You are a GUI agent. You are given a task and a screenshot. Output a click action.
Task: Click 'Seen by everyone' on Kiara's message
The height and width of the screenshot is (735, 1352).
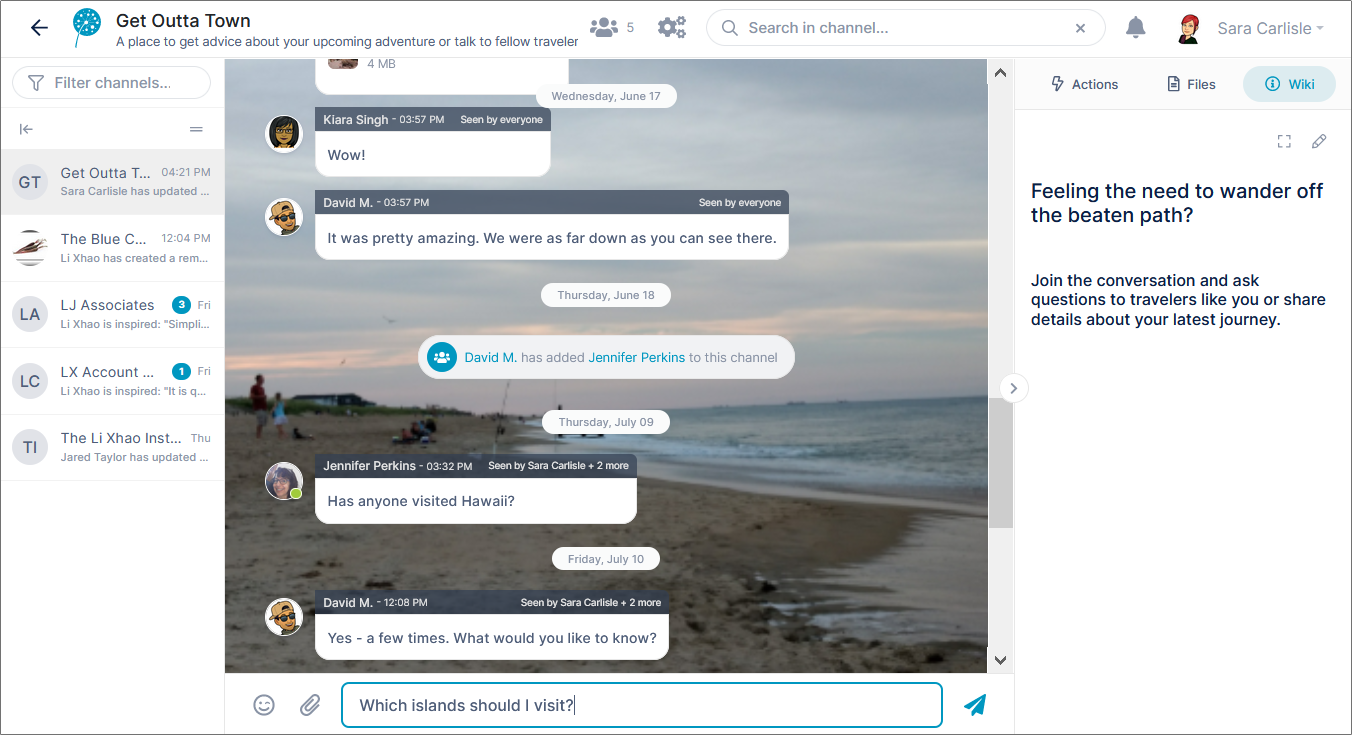point(501,120)
